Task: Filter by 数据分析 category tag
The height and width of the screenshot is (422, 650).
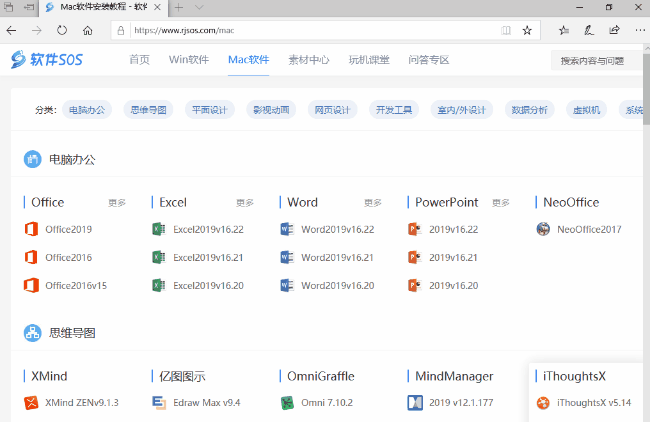Action: click(529, 110)
